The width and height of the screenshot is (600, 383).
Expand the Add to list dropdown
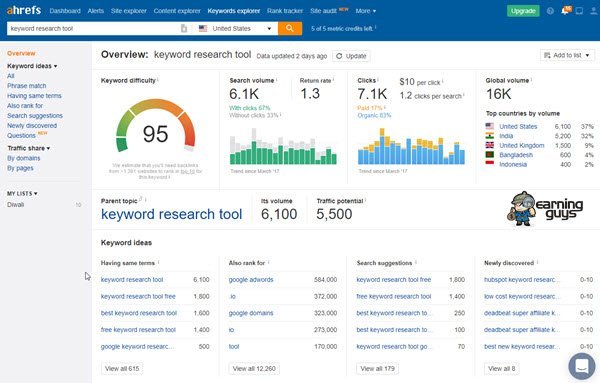[567, 55]
